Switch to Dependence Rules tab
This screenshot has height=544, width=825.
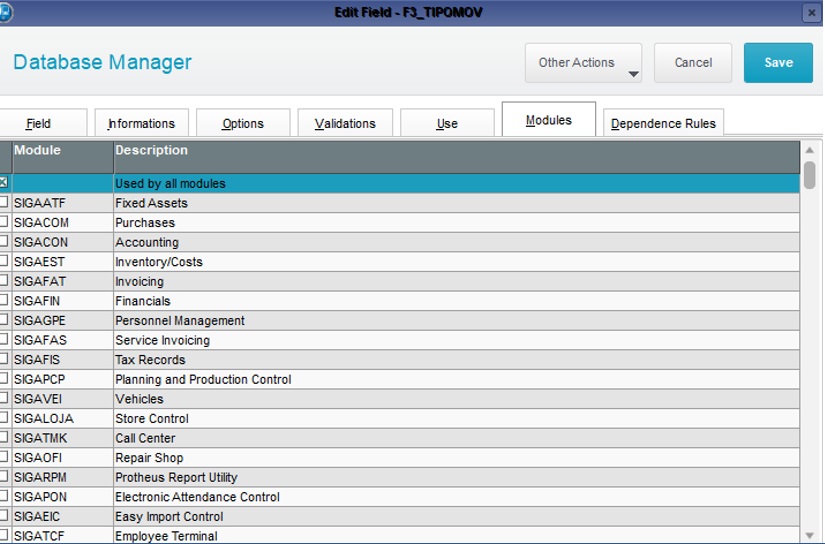[663, 124]
